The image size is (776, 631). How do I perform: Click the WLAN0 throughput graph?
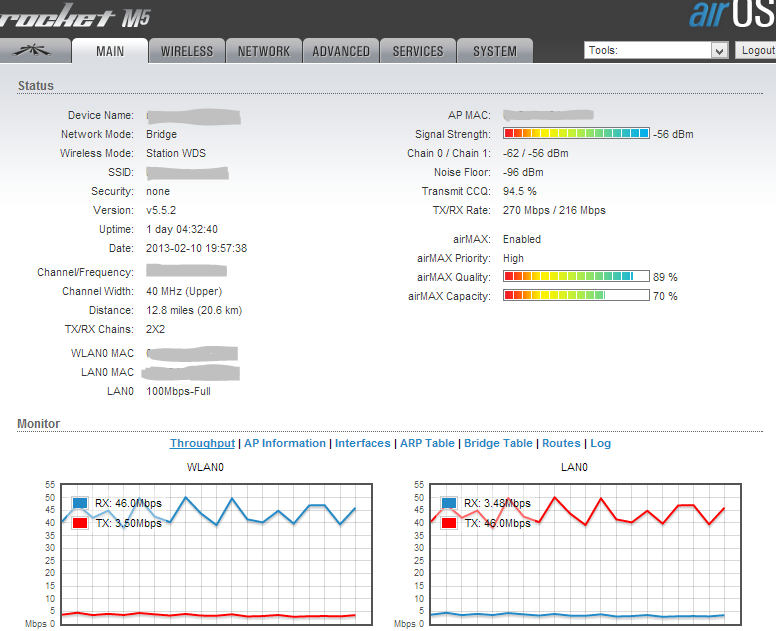click(x=216, y=554)
